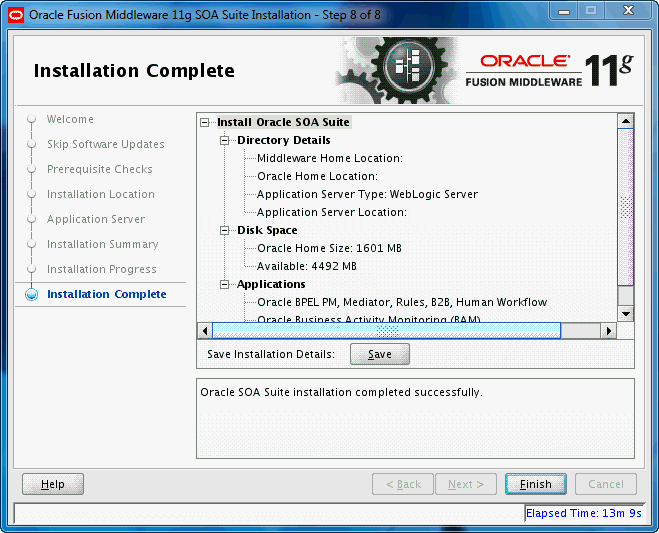Select the Oracle Home Location row
This screenshot has height=533, width=659.
click(317, 177)
